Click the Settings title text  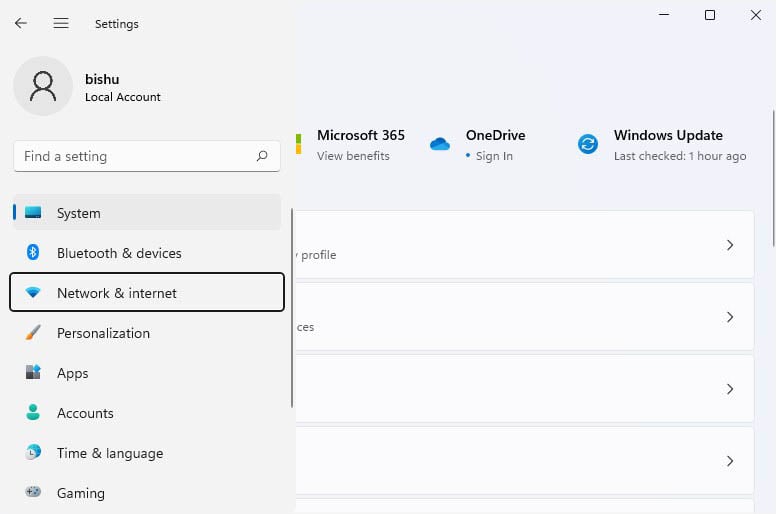(117, 24)
